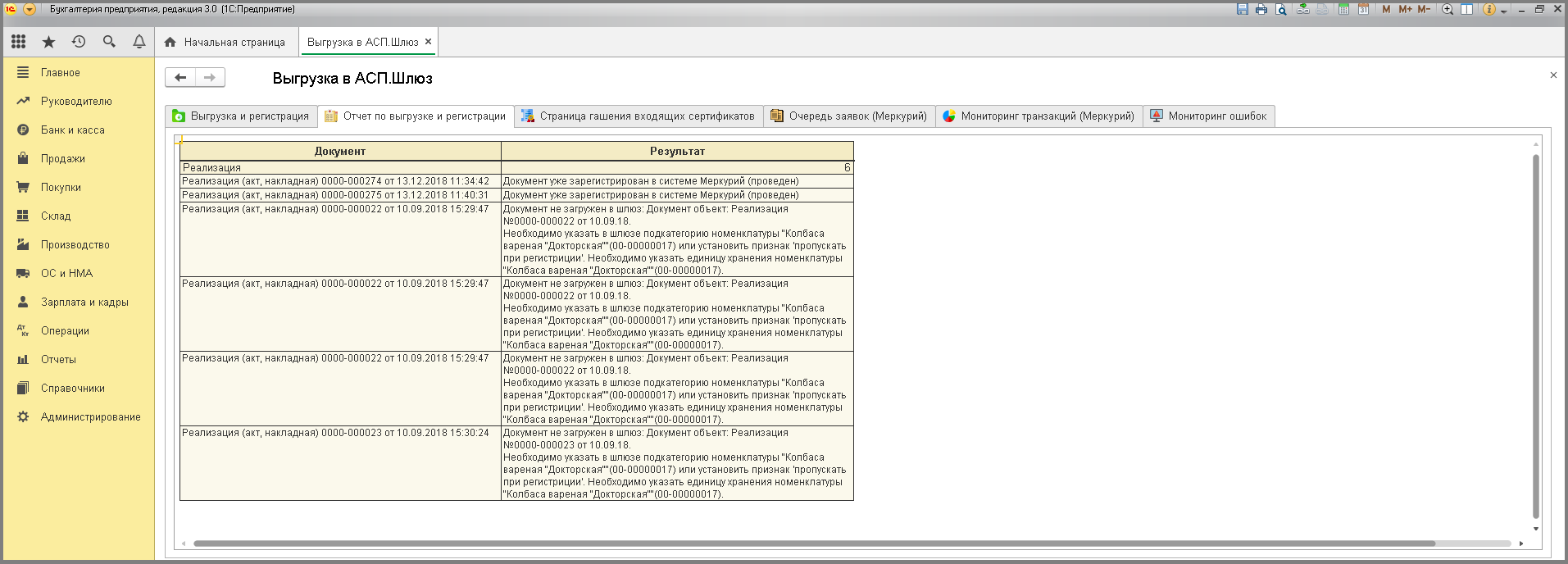
Task: Open the sections menu grid icon
Action: point(18,42)
